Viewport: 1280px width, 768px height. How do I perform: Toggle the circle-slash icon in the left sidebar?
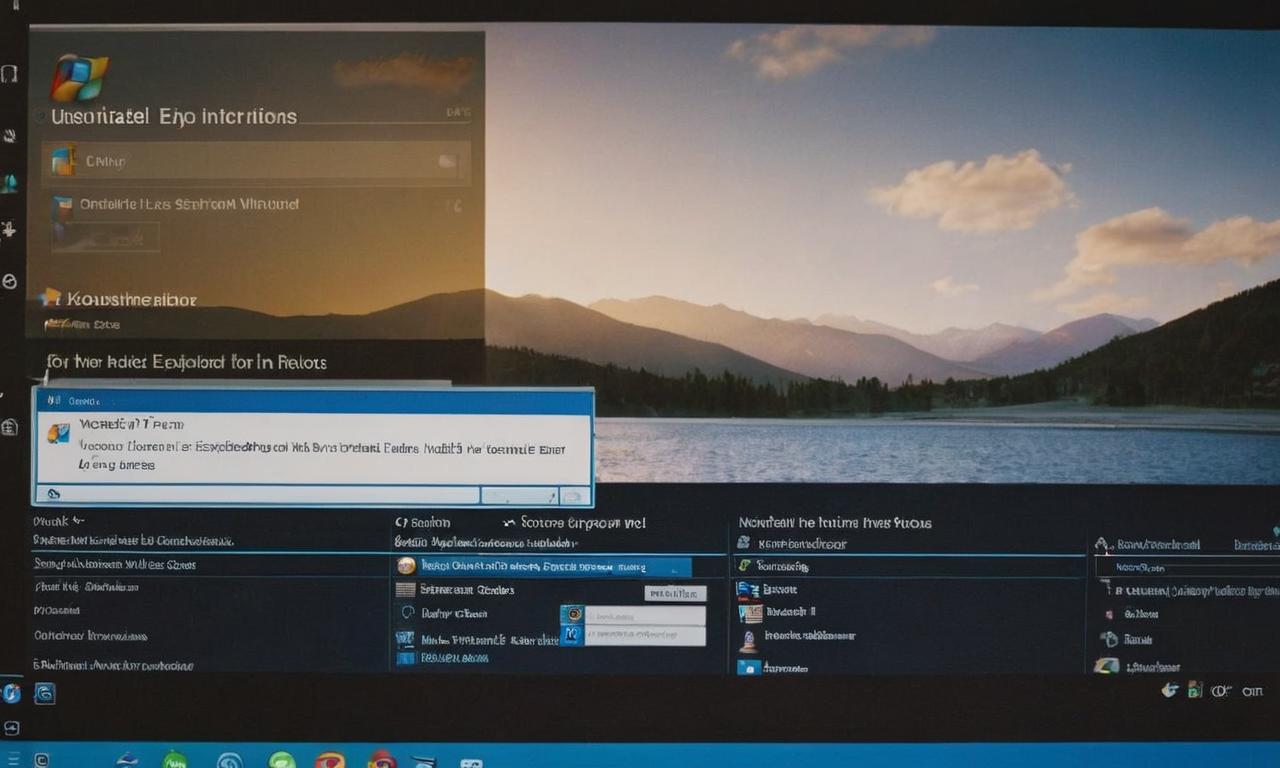click(10, 282)
